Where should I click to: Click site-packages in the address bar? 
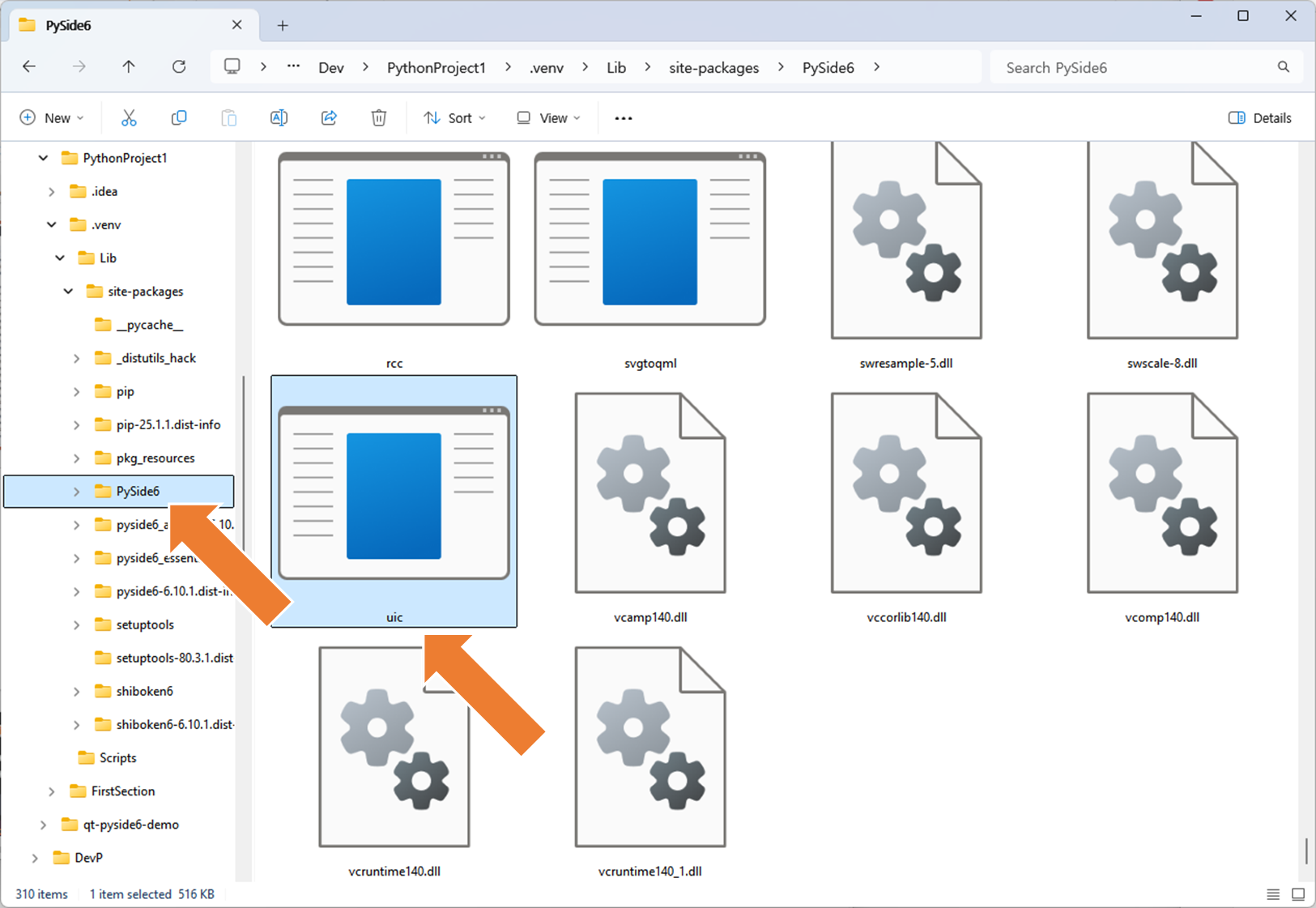pyautogui.click(x=714, y=67)
